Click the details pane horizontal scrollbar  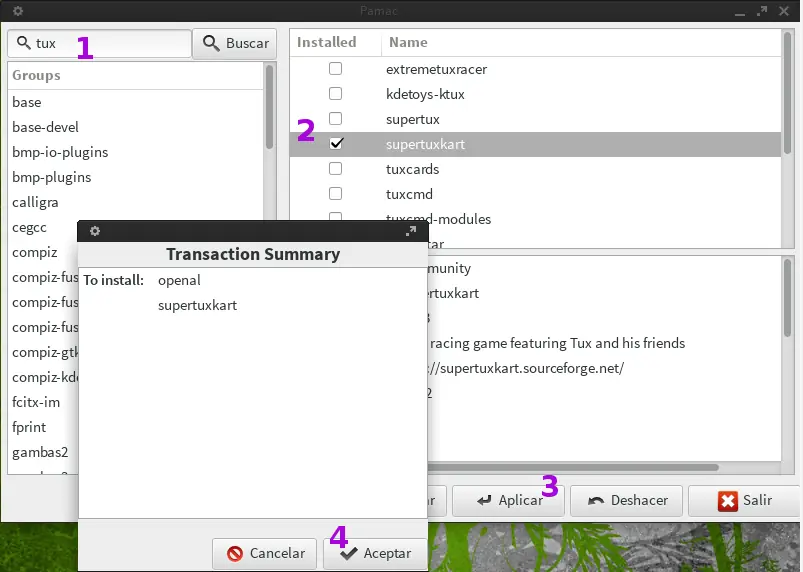pos(573,467)
